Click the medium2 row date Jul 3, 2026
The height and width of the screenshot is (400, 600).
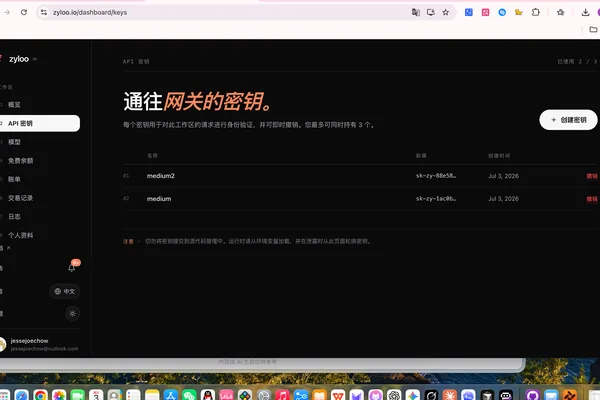[x=503, y=176]
